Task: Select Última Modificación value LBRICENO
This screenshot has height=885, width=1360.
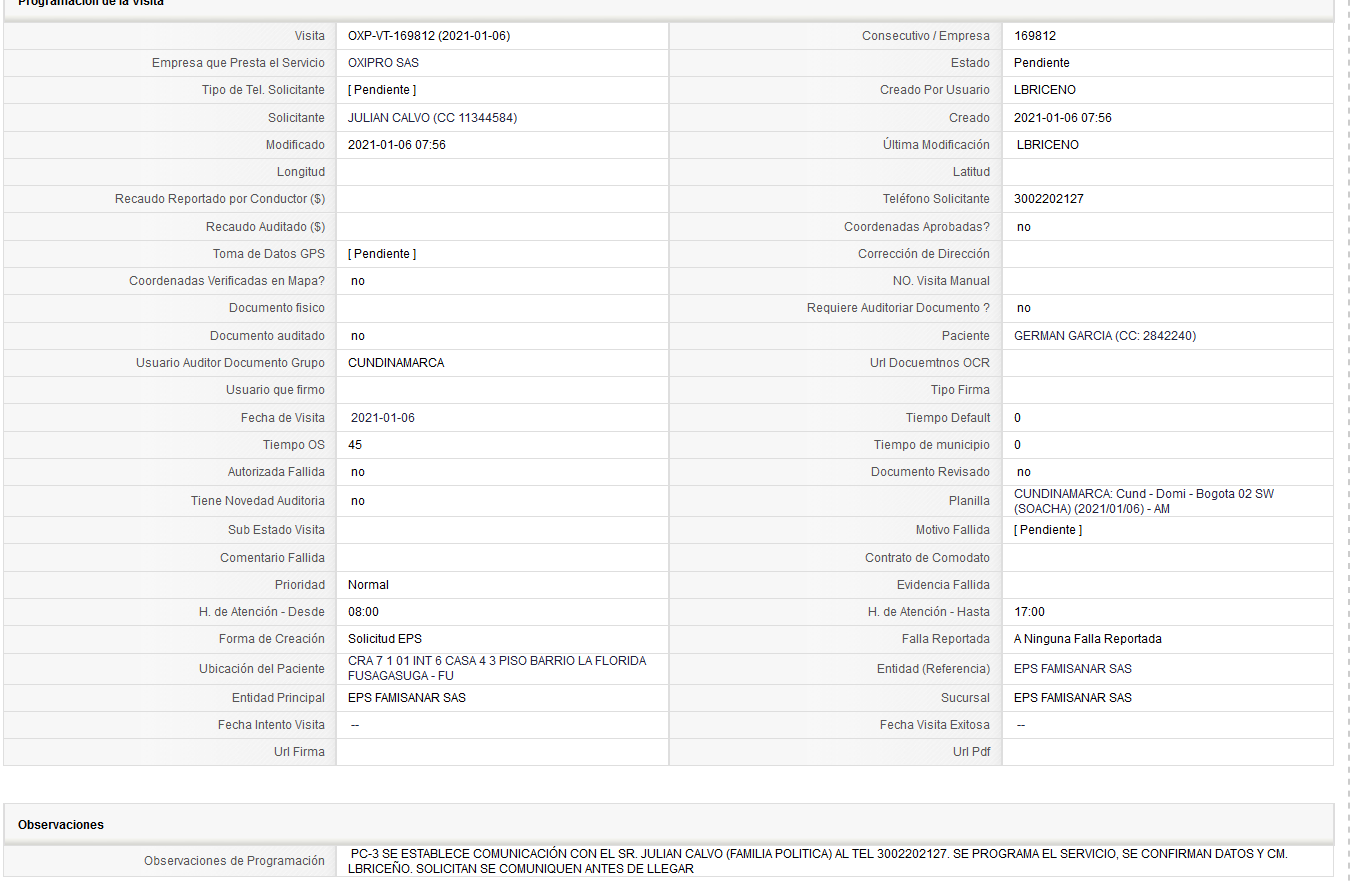Action: [x=1048, y=145]
